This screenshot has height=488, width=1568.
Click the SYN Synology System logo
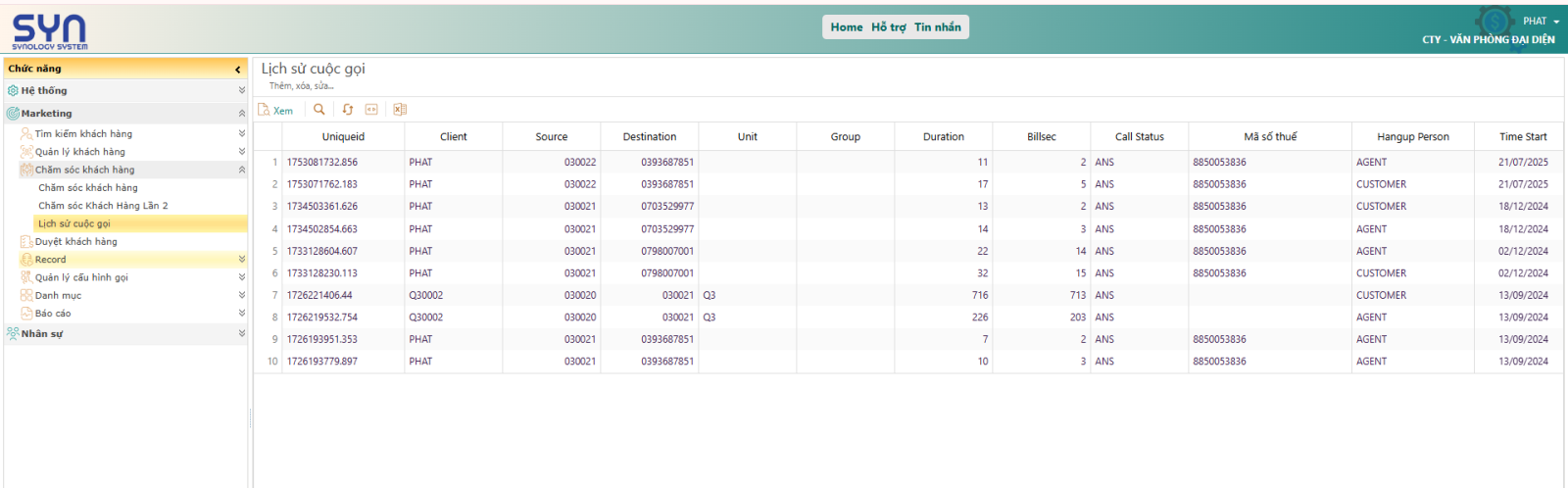point(50,31)
